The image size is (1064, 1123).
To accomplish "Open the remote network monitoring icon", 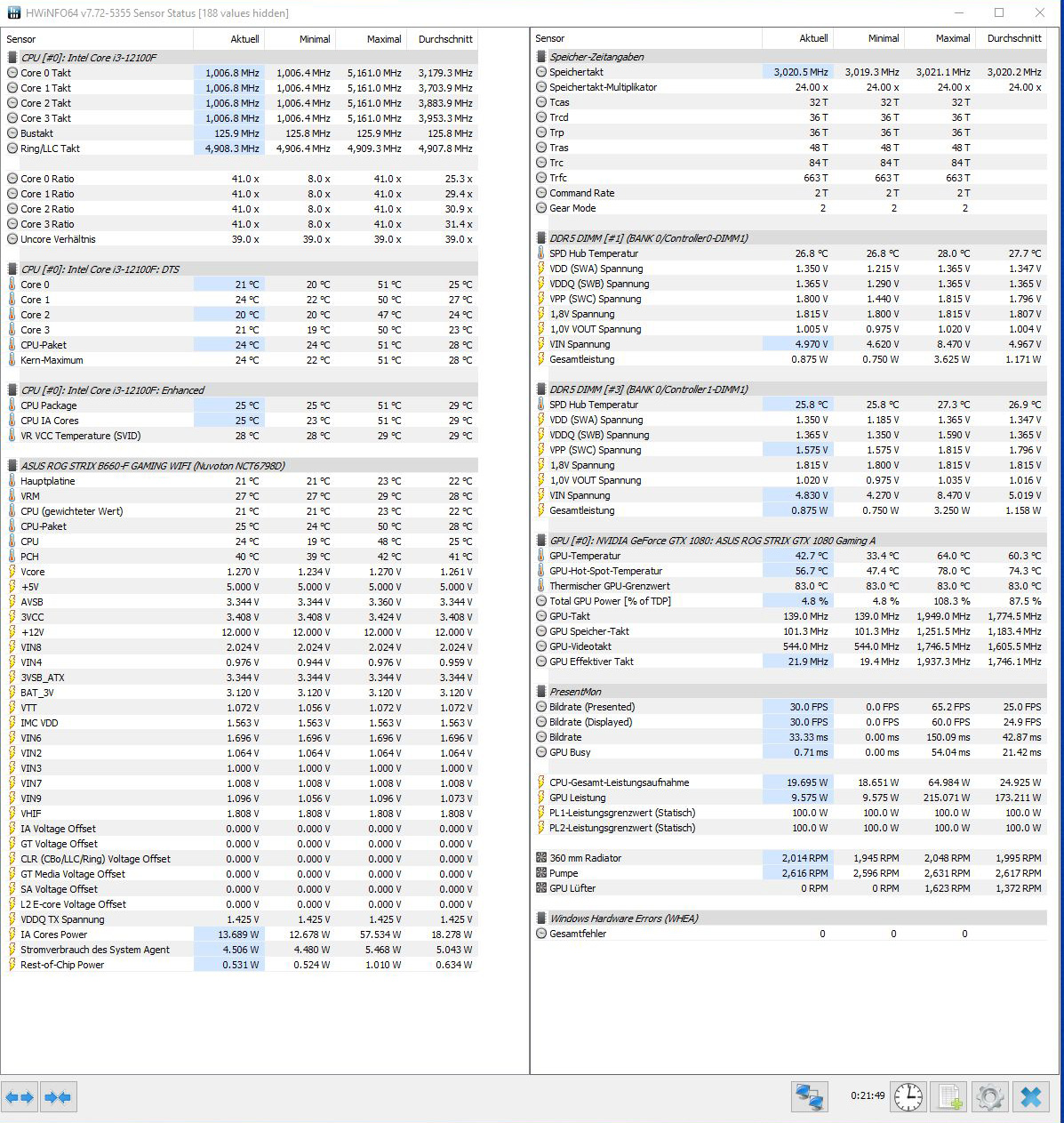I will tap(809, 1097).
